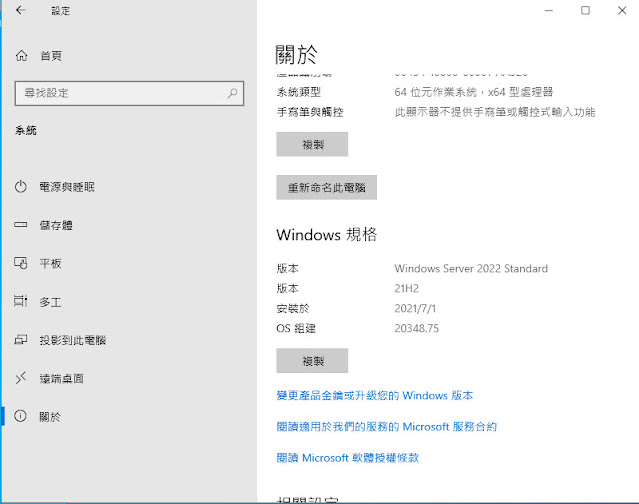Click the remote desktop icon for 遠端桌面
639x504 pixels.
pos(21,378)
